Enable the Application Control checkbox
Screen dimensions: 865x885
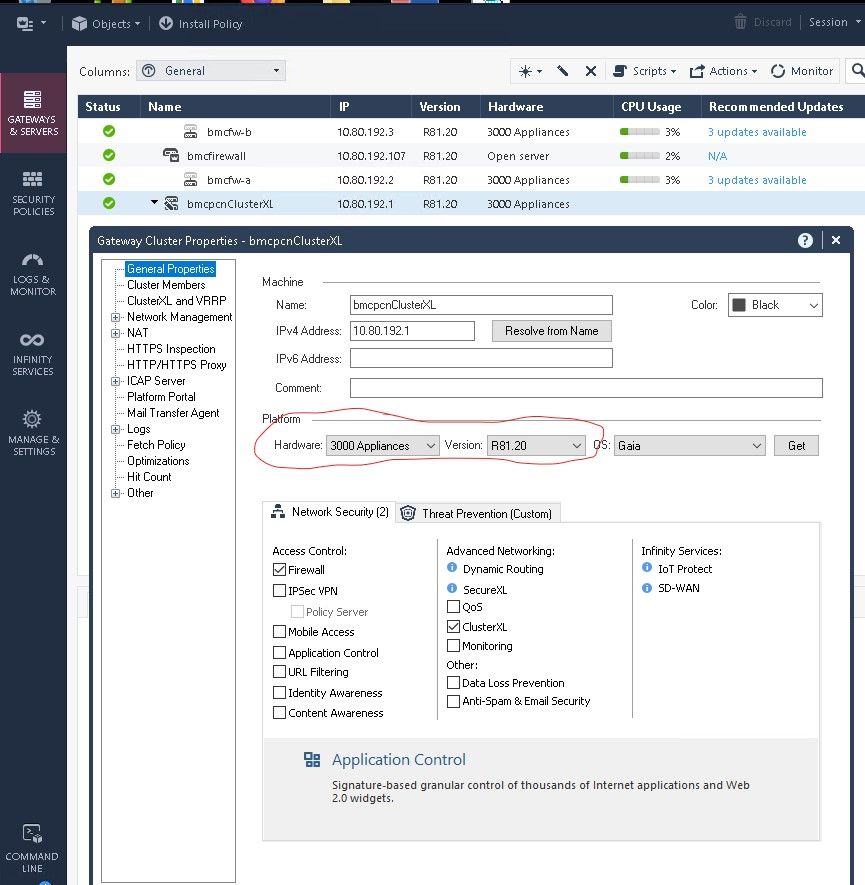coord(279,652)
